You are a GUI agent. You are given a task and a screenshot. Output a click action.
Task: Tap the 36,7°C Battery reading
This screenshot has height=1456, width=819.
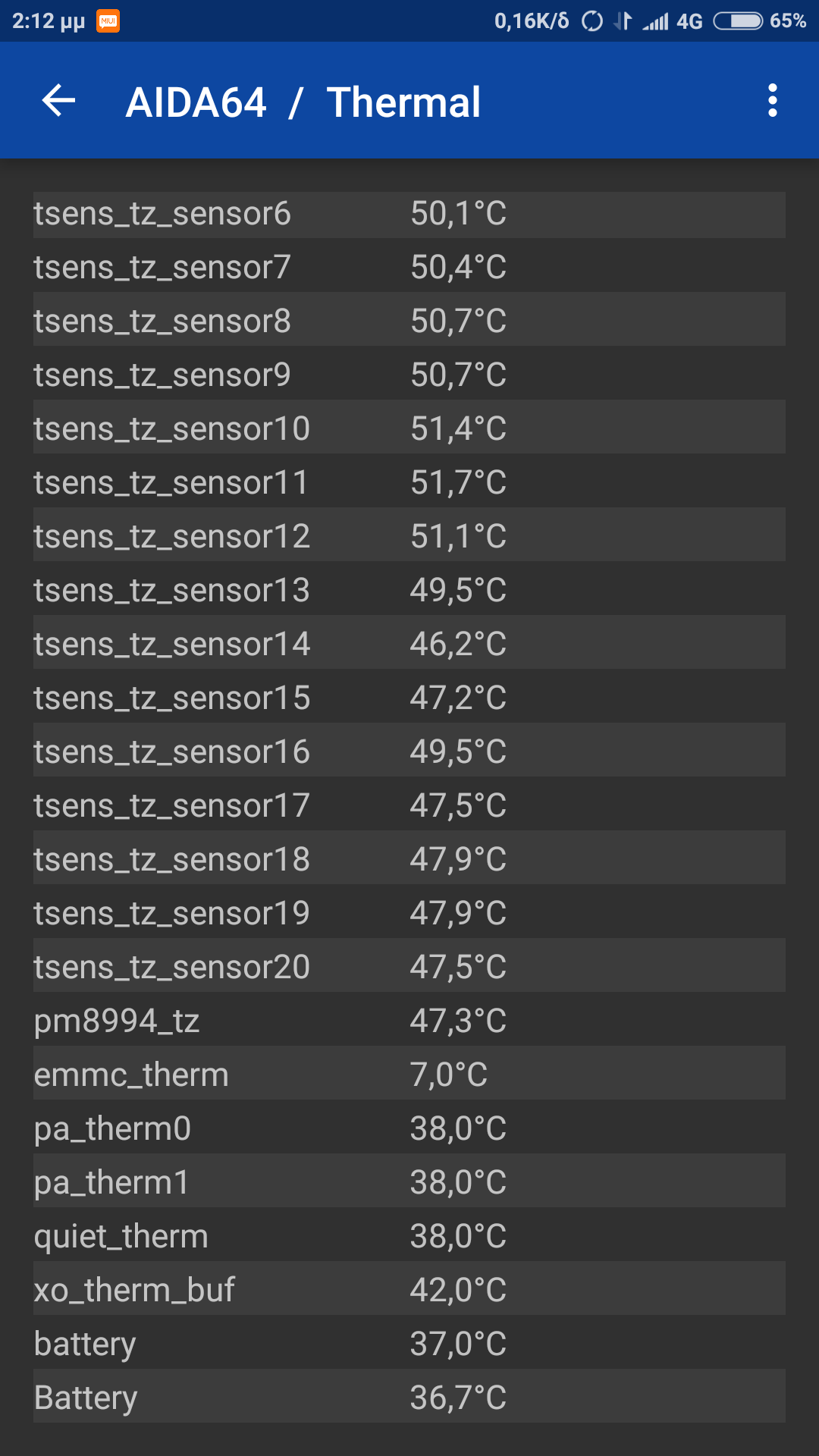(x=458, y=1398)
